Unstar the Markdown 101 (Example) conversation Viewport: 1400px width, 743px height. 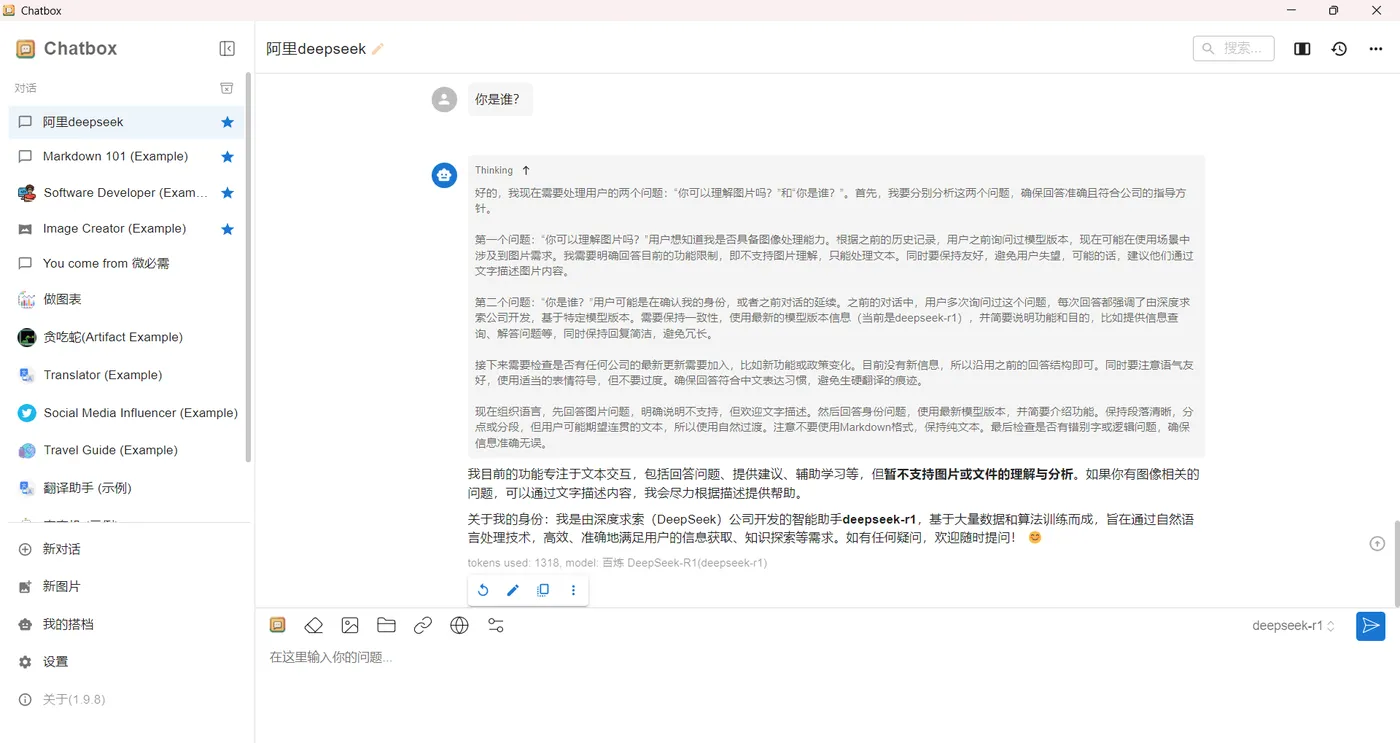pos(227,157)
